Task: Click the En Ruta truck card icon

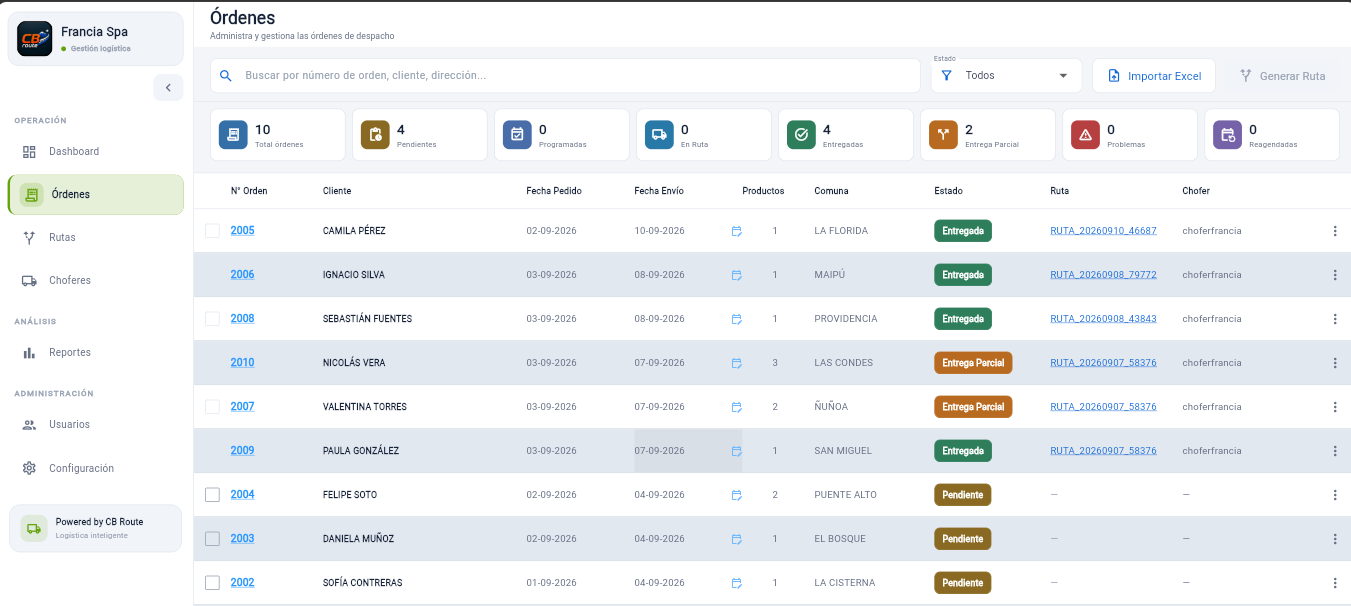Action: 659,135
